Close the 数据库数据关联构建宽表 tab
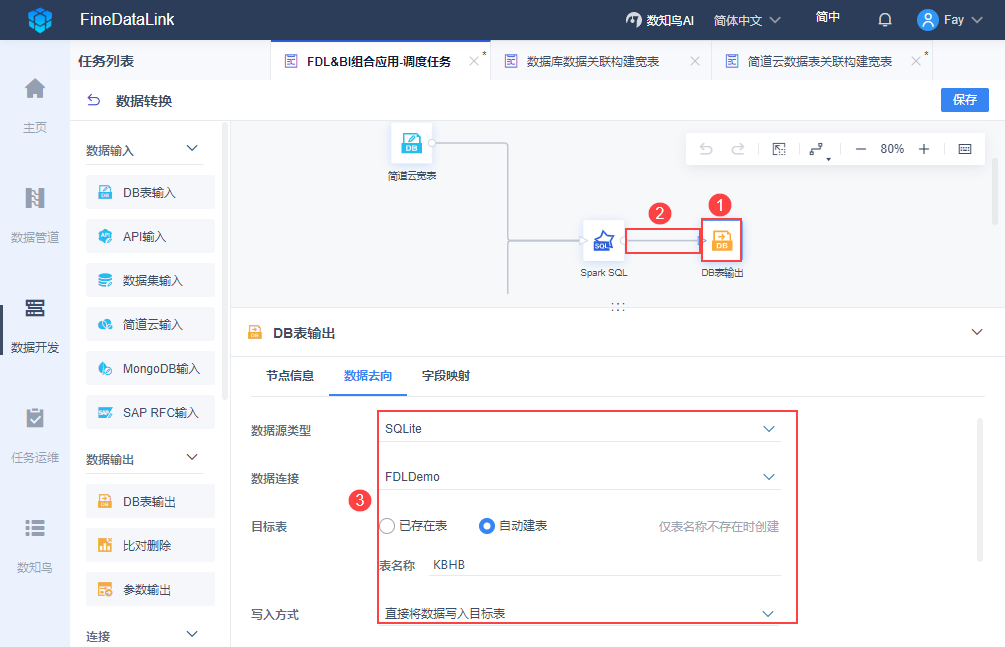The width and height of the screenshot is (1005, 647). [695, 62]
